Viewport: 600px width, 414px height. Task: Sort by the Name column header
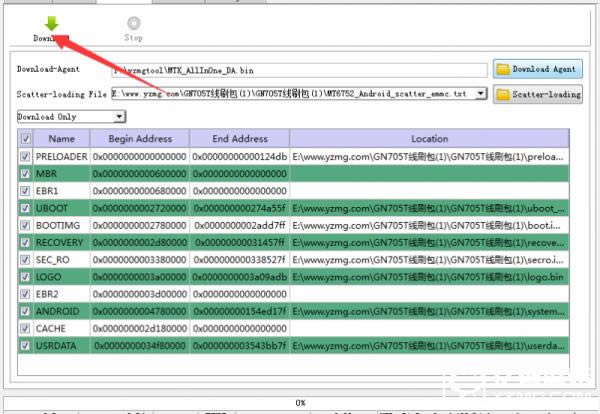(62, 139)
